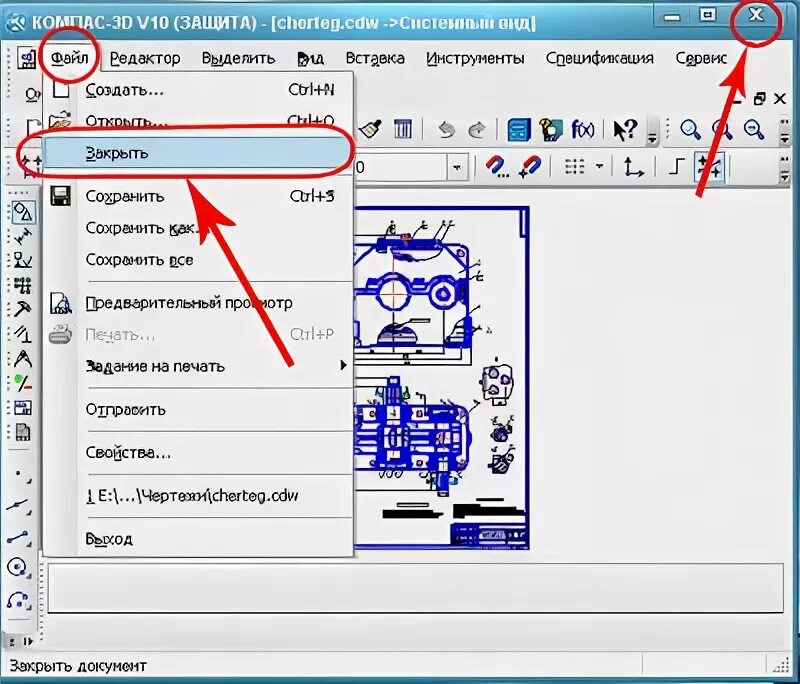Open recent file cherteg.cdw entry
This screenshot has width=800, height=684.
click(x=198, y=495)
